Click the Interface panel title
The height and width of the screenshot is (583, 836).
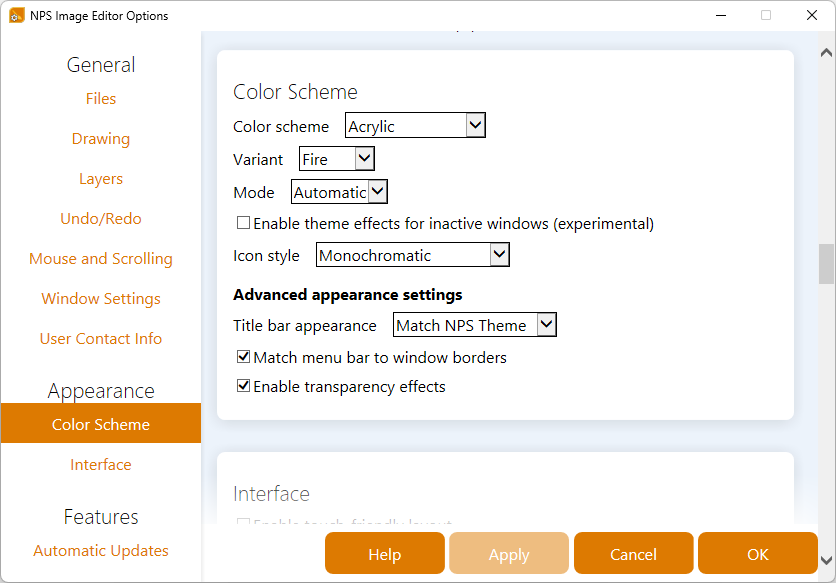[x=271, y=493]
